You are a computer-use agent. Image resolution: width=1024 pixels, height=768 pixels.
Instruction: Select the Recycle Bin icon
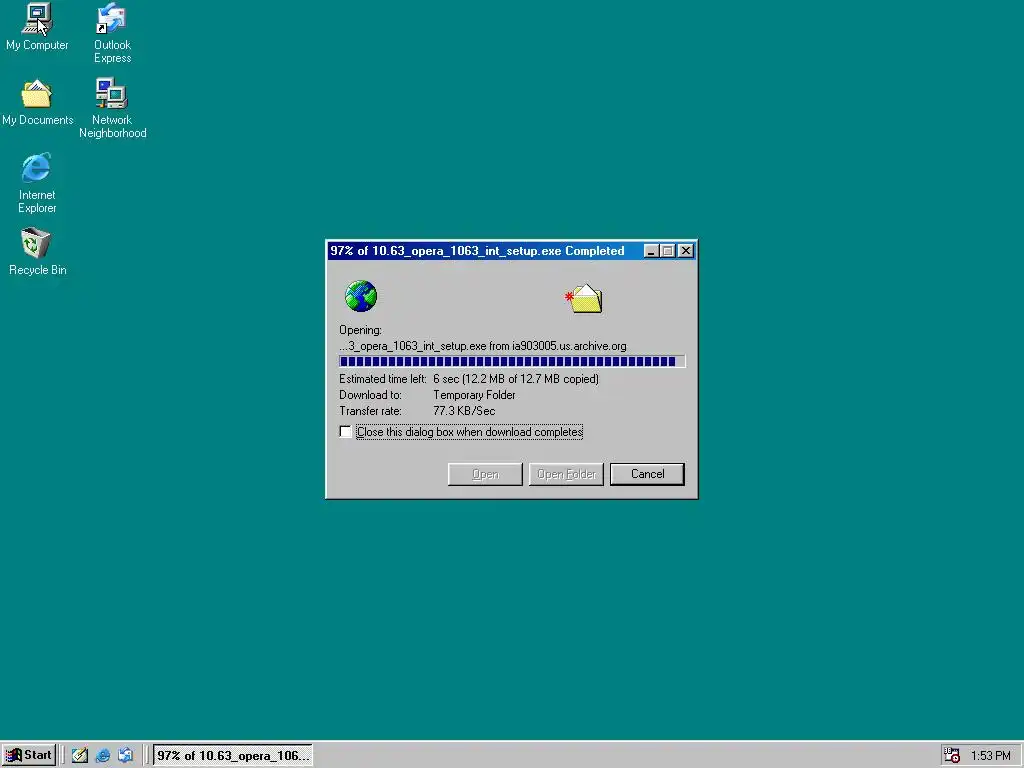pos(37,252)
